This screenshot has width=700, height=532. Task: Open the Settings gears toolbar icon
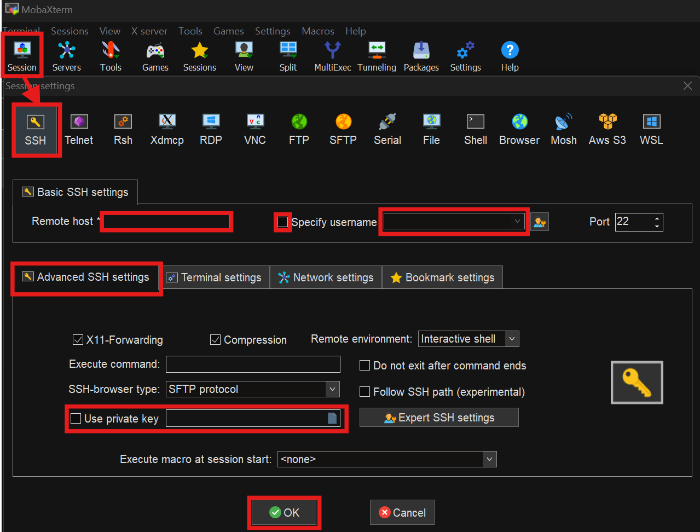click(x=466, y=56)
